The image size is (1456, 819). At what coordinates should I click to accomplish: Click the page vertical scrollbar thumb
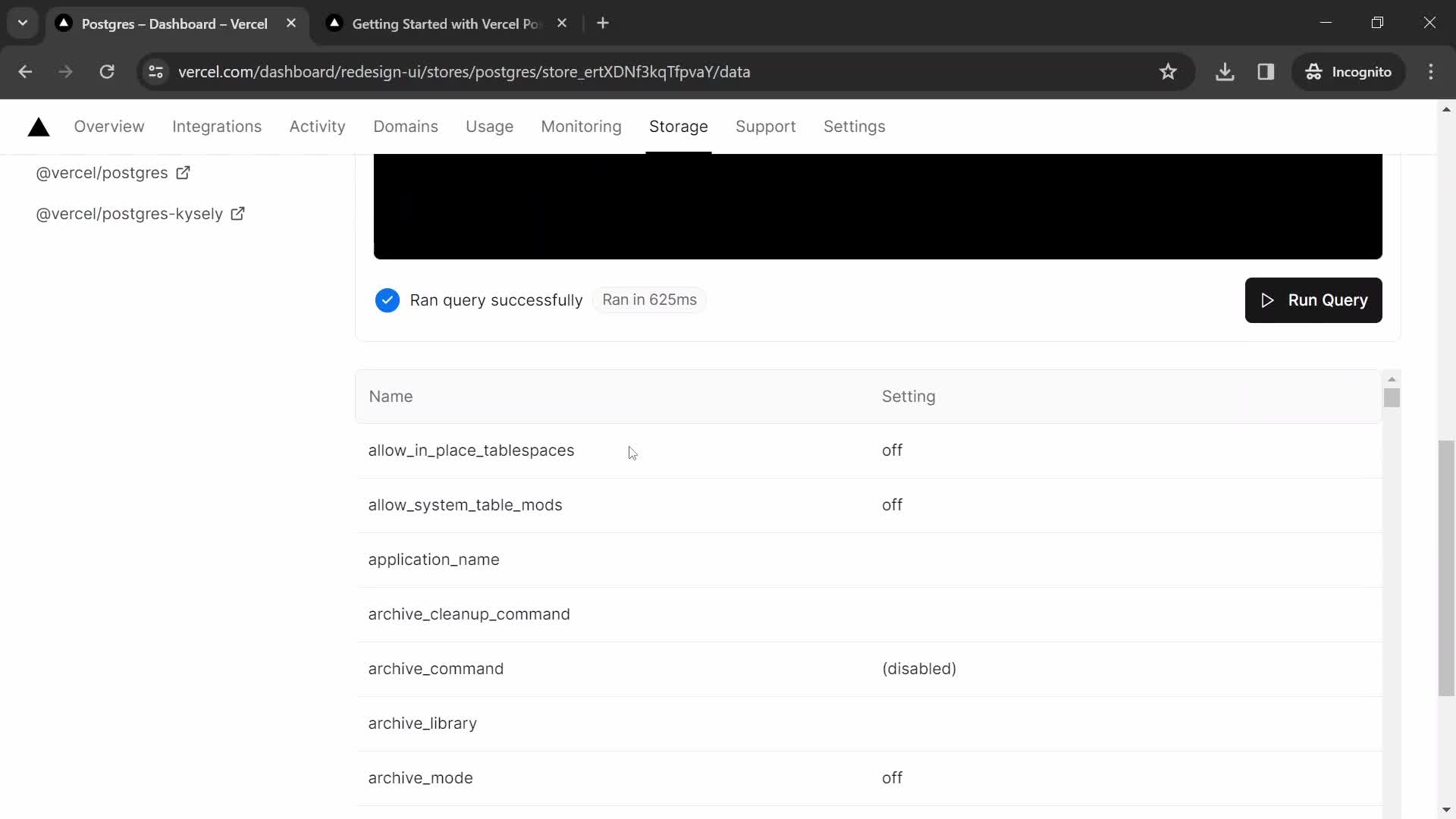point(1446,568)
